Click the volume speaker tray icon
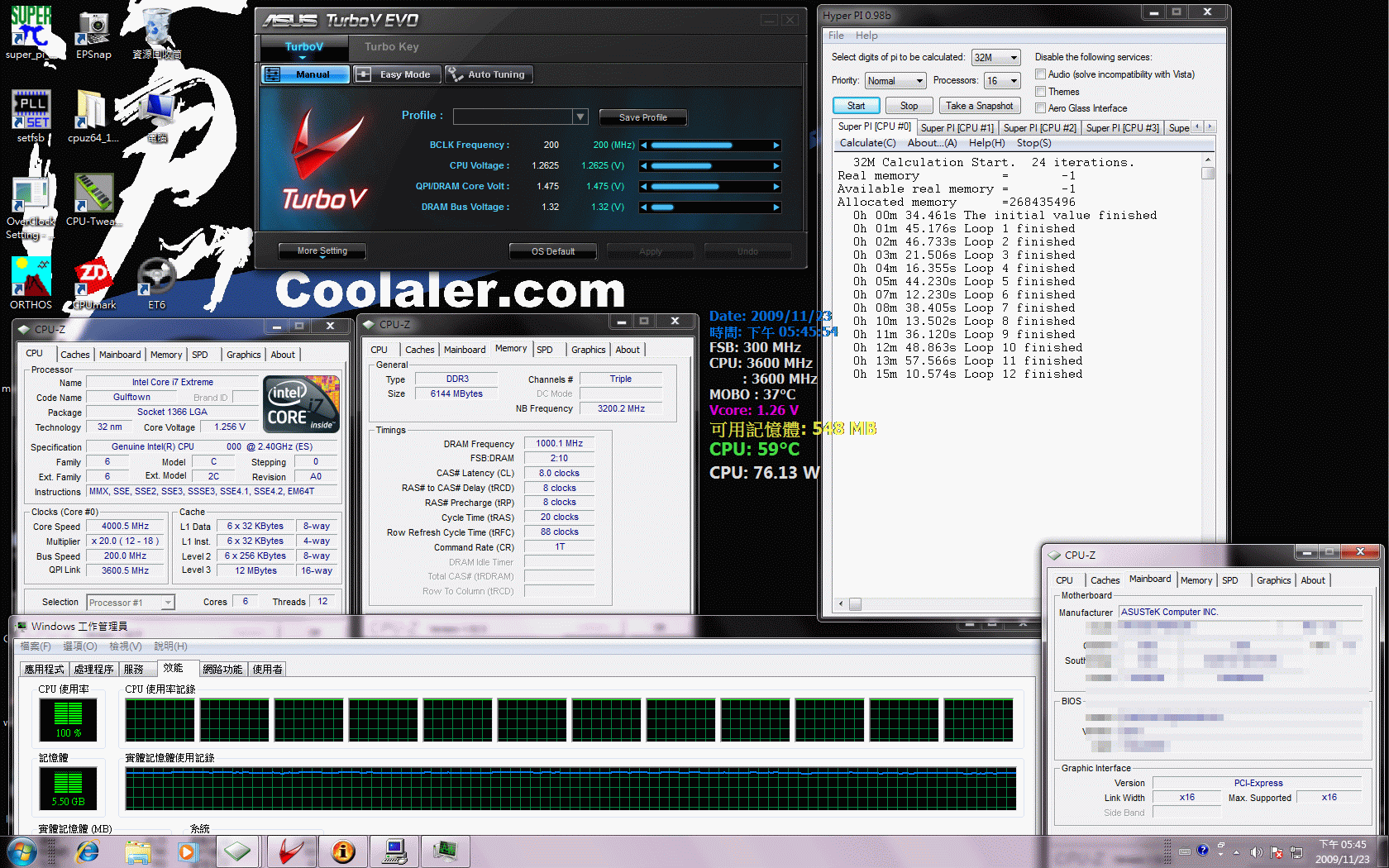This screenshot has height=868, width=1389. (x=1256, y=851)
